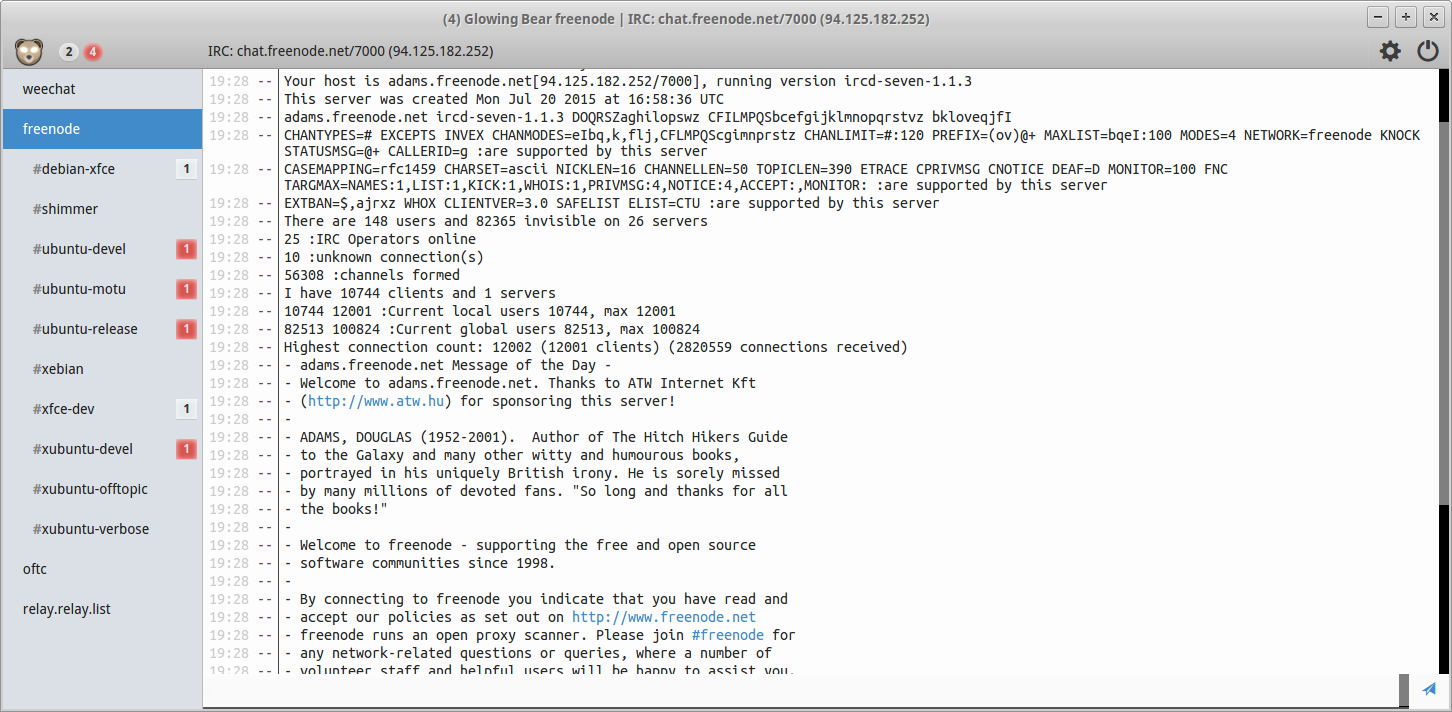Screen dimensions: 1452x712
Task: Switch to #ubuntu-release channel
Action: [85, 329]
